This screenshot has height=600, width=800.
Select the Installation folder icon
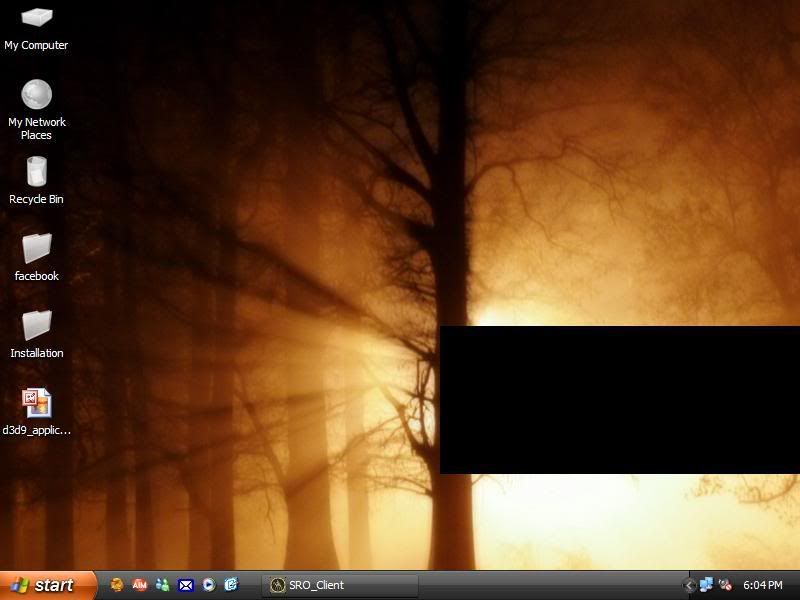point(36,326)
